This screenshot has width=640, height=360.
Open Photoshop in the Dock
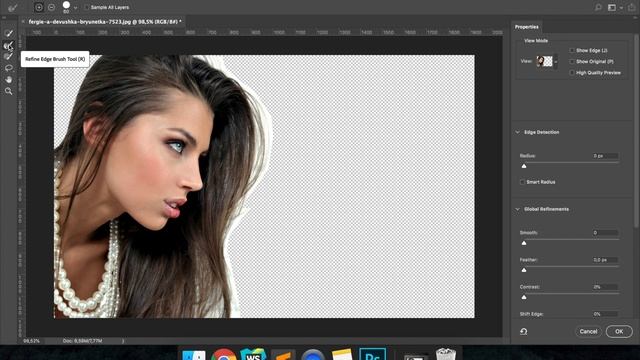(372, 354)
